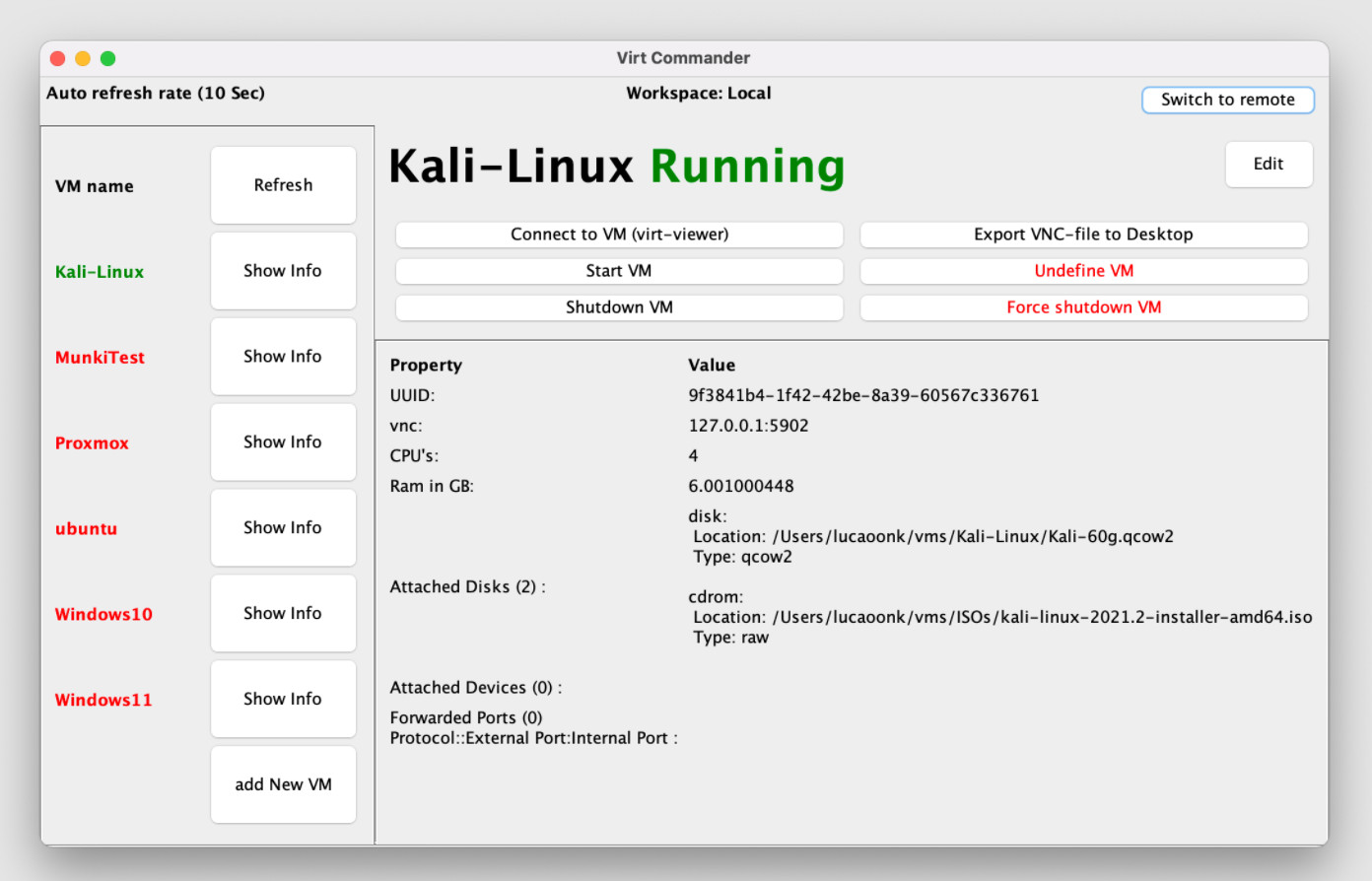Viewport: 1372px width, 881px height.
Task: Export VNC-file to Desktop
Action: pos(1083,235)
